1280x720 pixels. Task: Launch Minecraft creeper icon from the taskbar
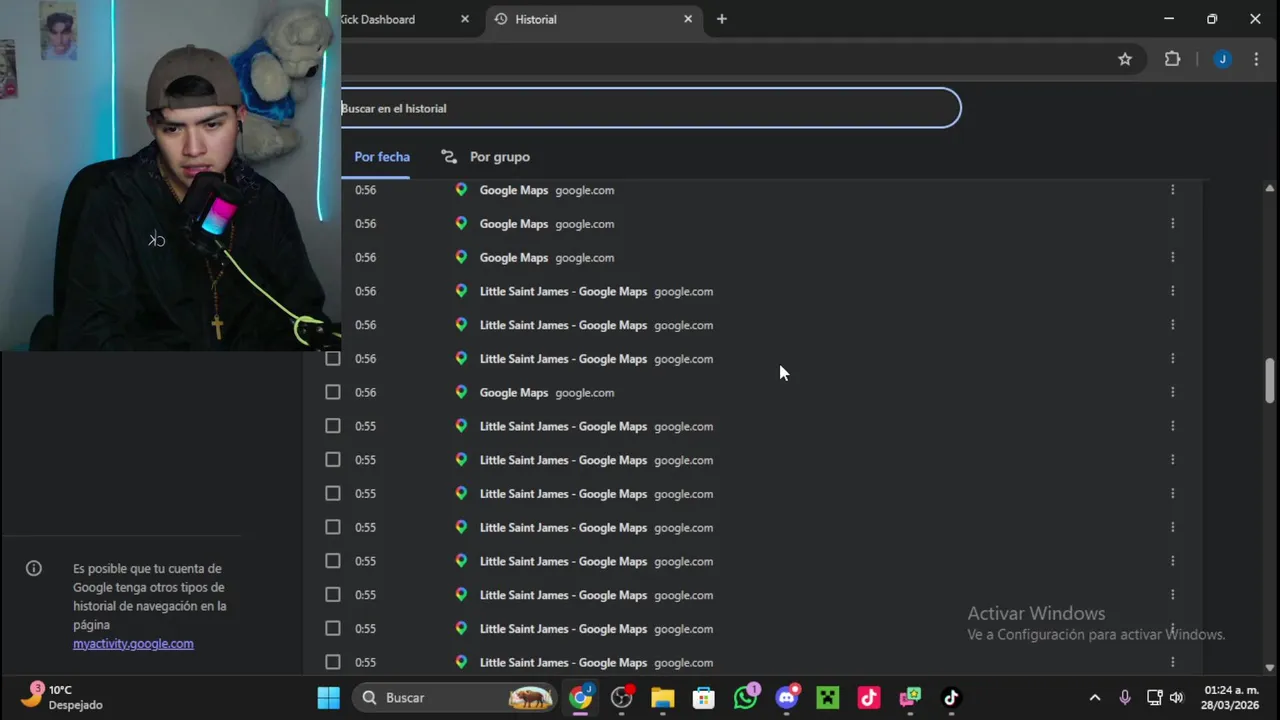[828, 698]
